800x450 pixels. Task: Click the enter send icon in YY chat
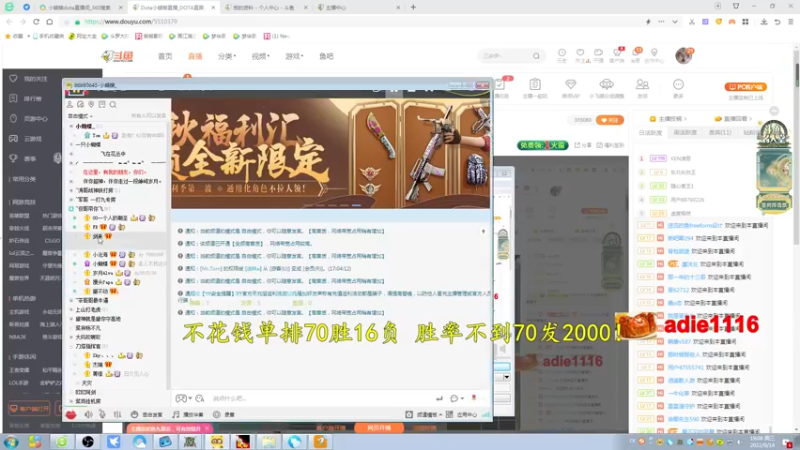coord(439,398)
